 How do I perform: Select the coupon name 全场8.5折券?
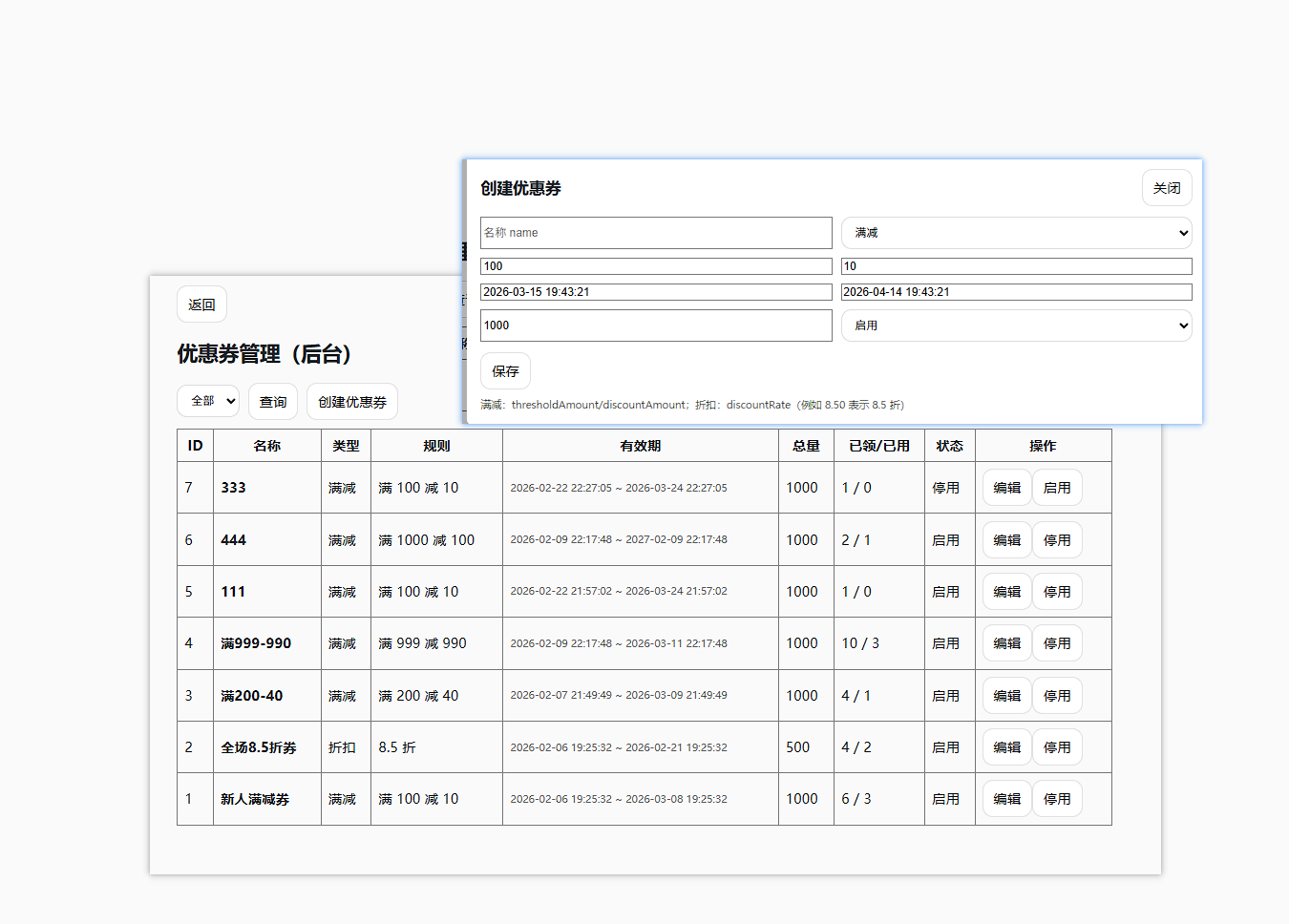(x=259, y=747)
